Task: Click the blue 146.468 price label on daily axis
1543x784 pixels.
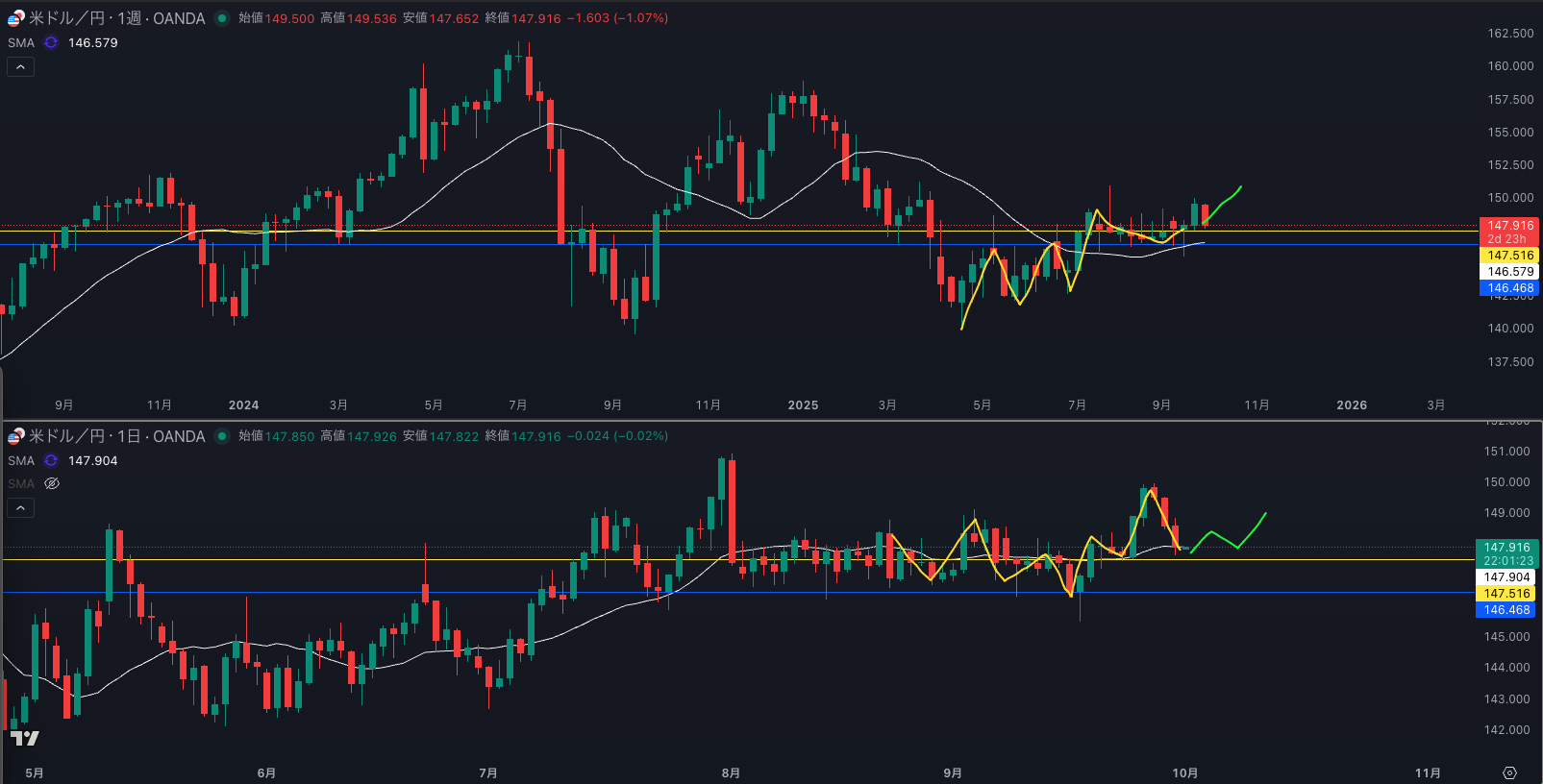Action: click(1506, 610)
